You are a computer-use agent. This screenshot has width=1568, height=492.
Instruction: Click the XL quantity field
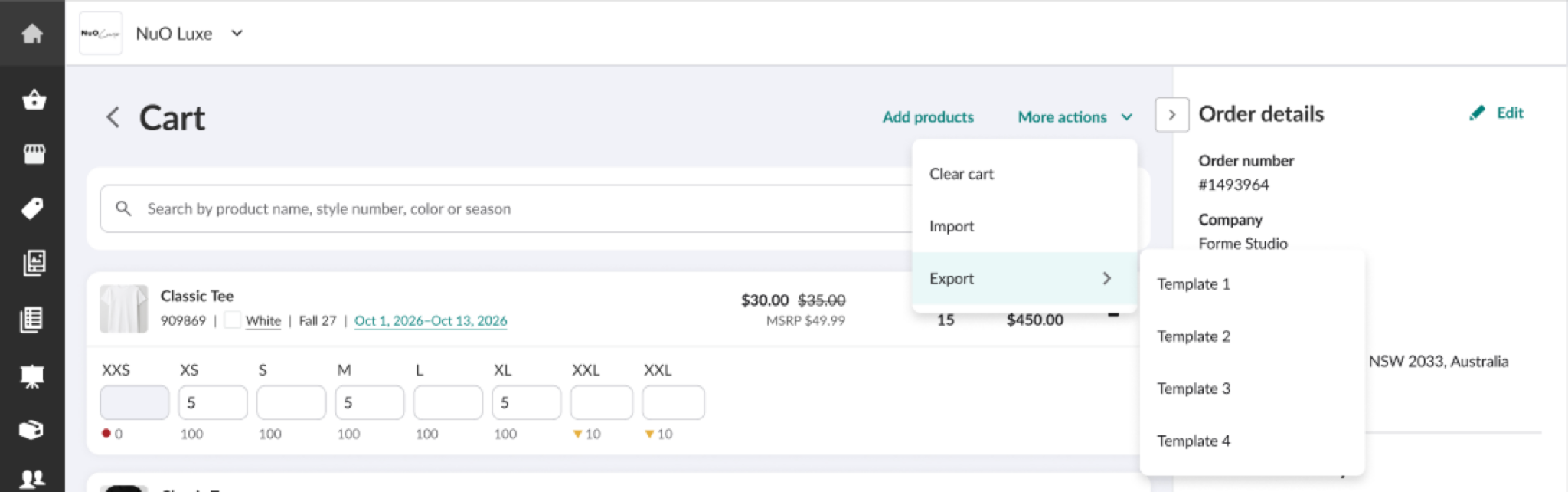point(527,402)
